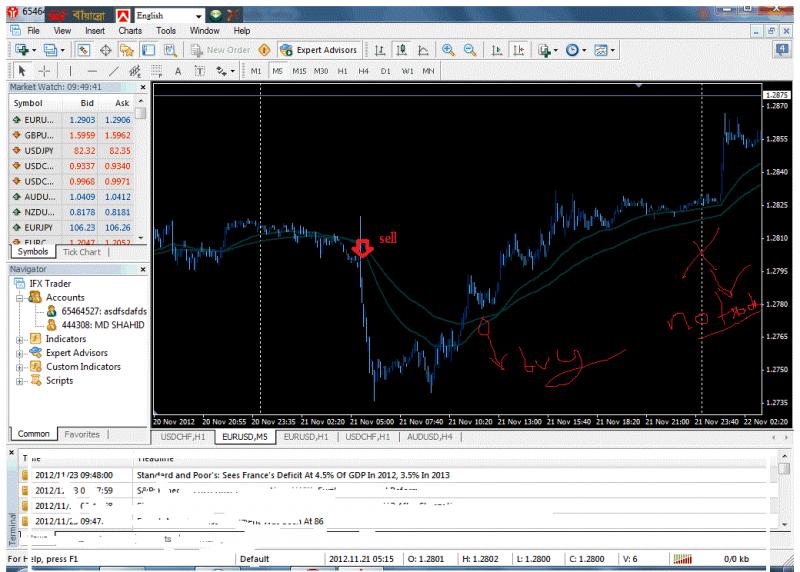Image resolution: width=800 pixels, height=572 pixels.
Task: Toggle the Terminal window button
Action: [x=148, y=50]
